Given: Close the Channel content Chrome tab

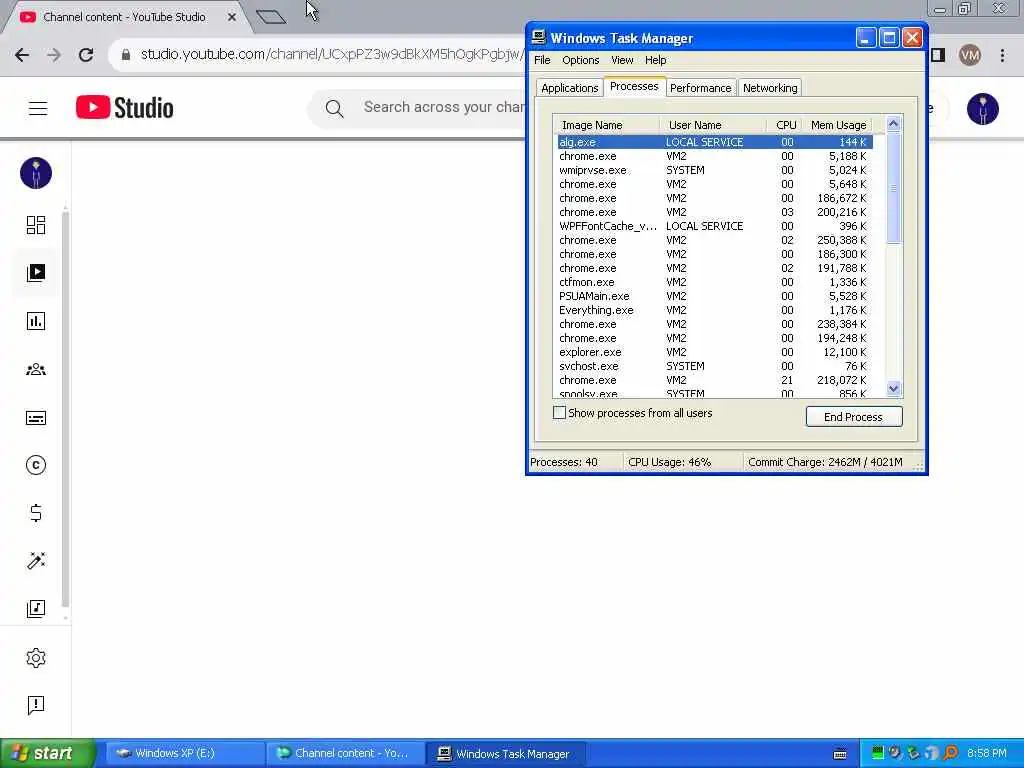Looking at the screenshot, I should tap(232, 17).
